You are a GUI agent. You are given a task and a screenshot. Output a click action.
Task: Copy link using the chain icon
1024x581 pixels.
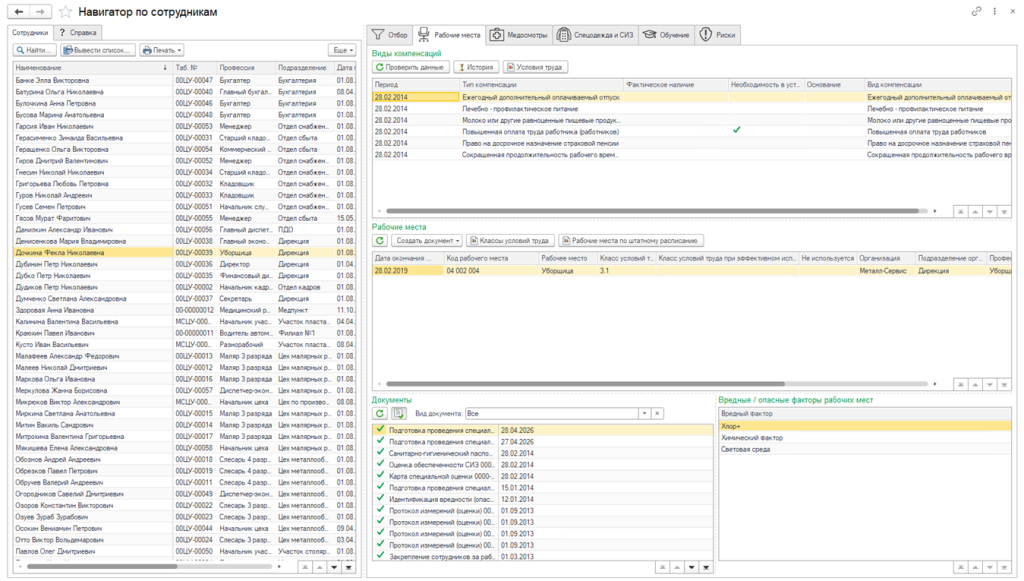coord(976,11)
